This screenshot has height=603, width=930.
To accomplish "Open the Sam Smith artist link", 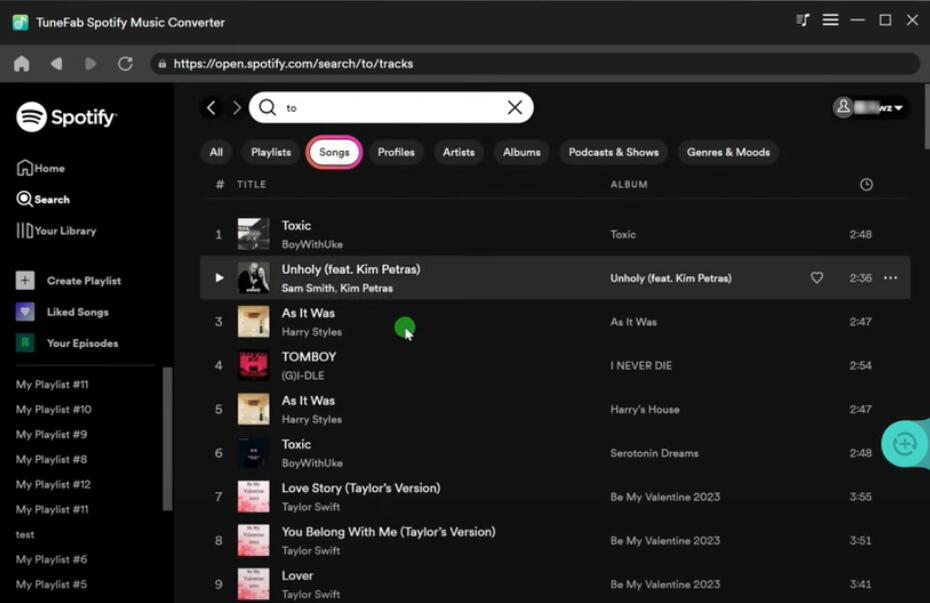I will click(308, 288).
